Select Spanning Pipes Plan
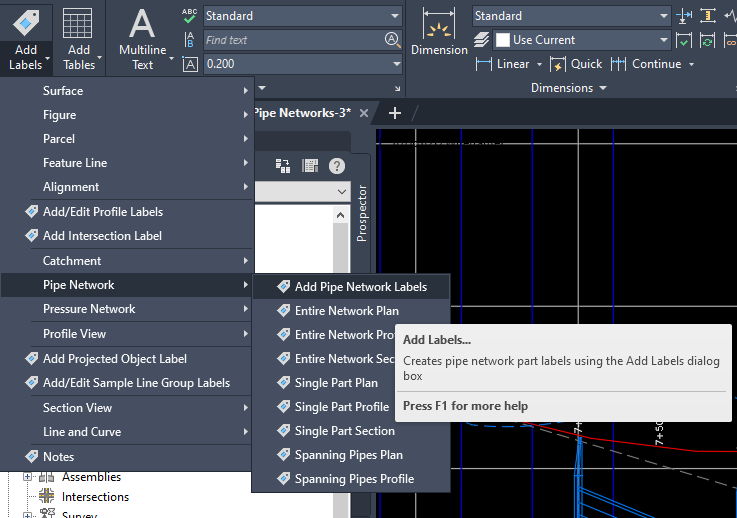737x518 pixels. point(351,455)
